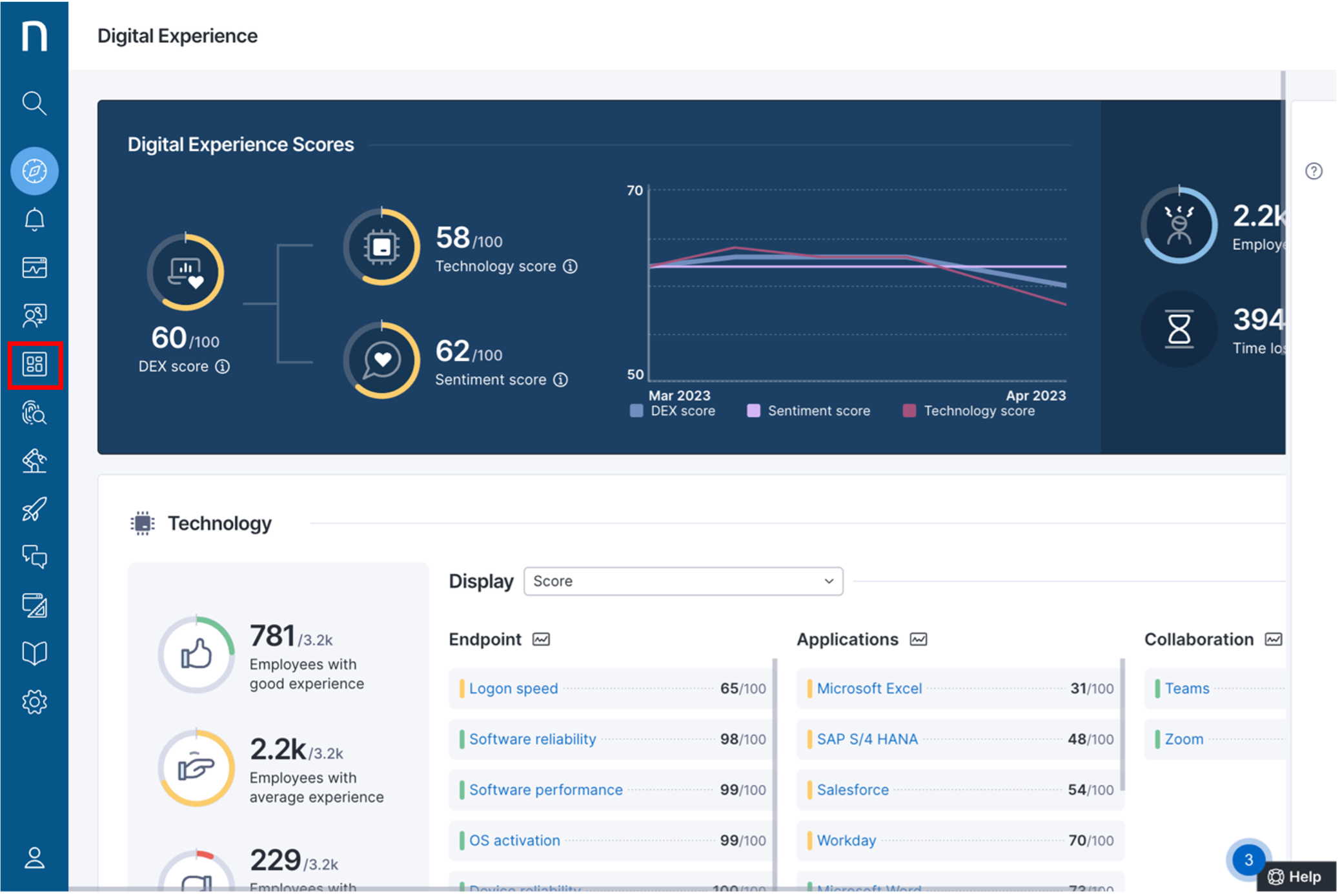
Task: Open the Microsoft Excel application link
Action: [x=869, y=688]
